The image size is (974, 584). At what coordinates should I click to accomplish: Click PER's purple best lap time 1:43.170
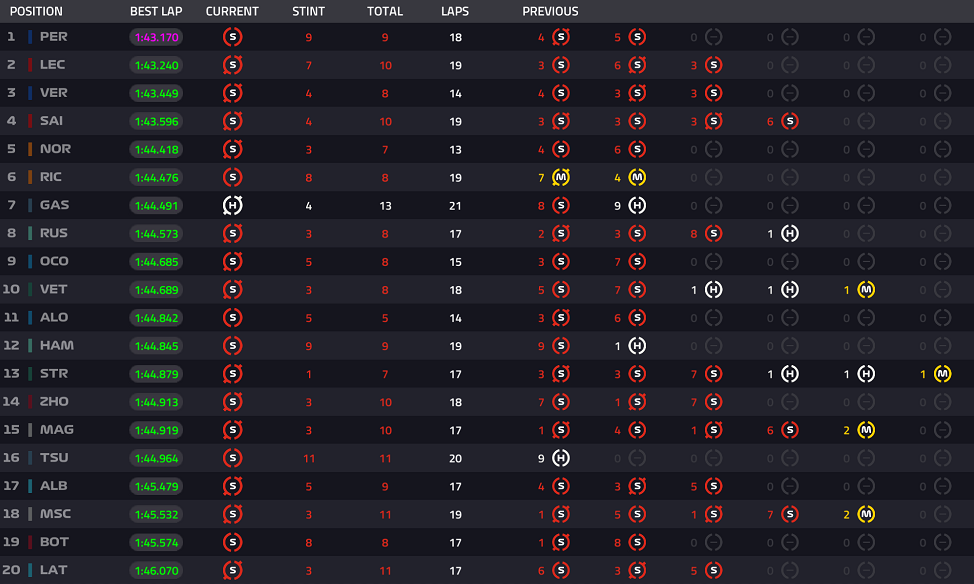(x=157, y=37)
